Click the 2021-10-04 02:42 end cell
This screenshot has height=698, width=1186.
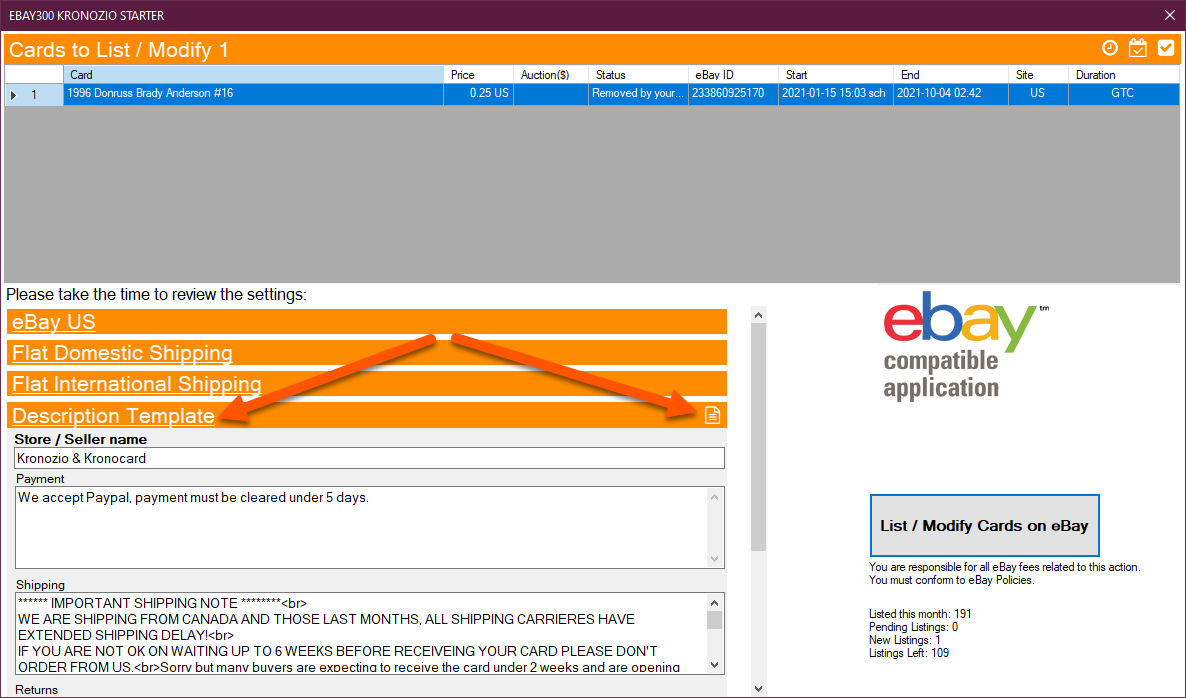coord(951,94)
